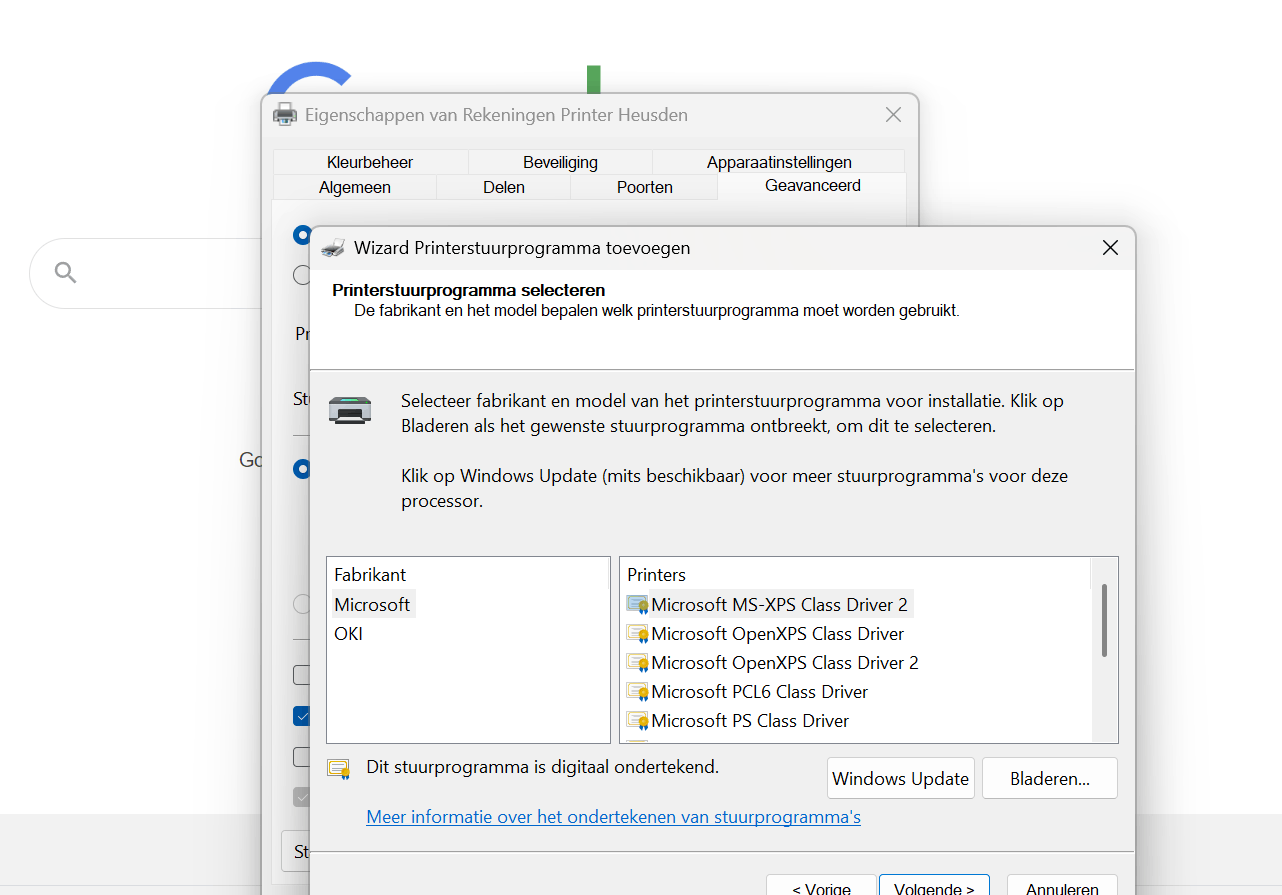
Task: Click icon of Microsoft OpenXPS Class Driver 2
Action: (x=637, y=663)
